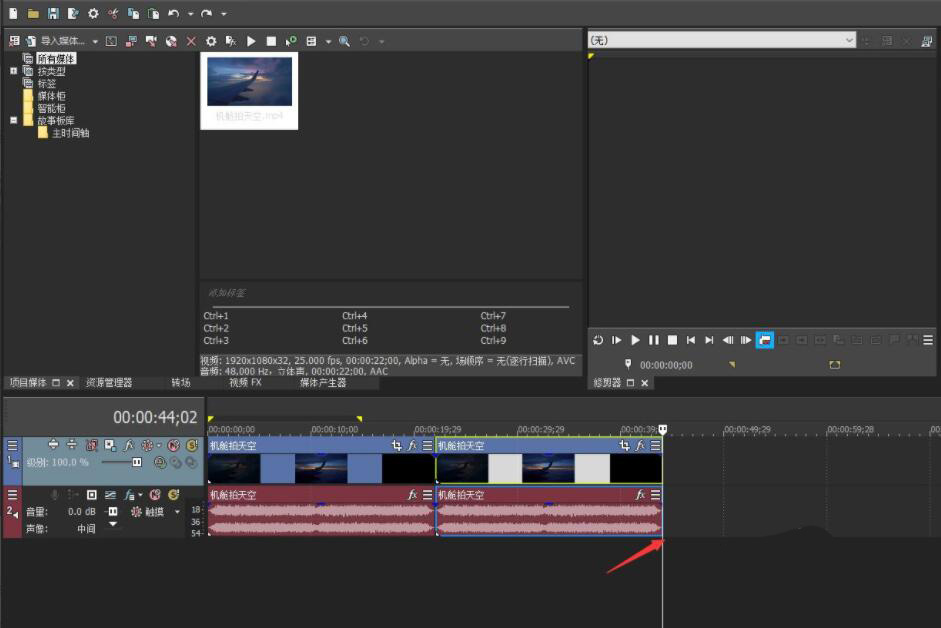Click the Cut scissors icon

pyautogui.click(x=113, y=13)
